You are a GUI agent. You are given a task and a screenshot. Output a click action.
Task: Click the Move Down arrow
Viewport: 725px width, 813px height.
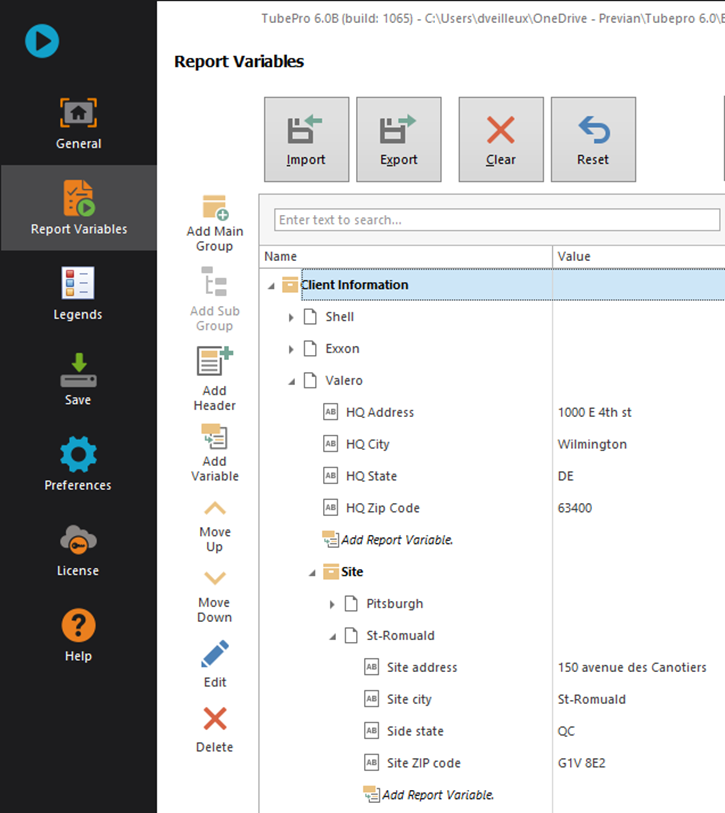214,579
